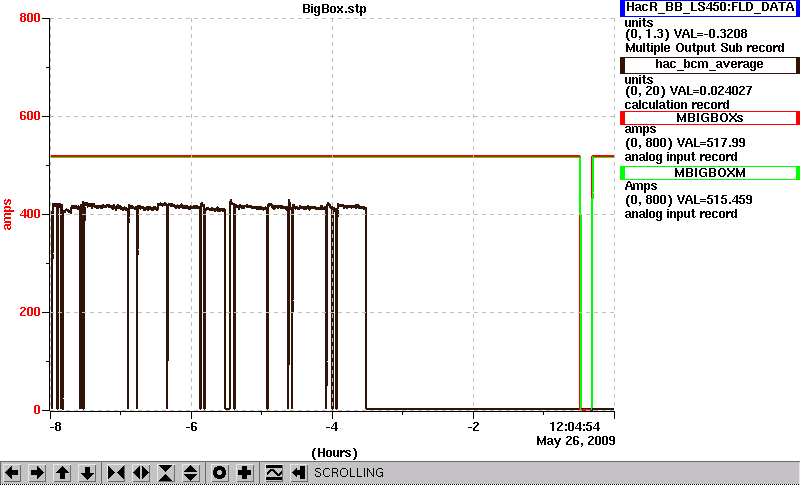Click the 800 y-axis tick label
Image resolution: width=800 pixels, height=485 pixels.
click(30, 18)
